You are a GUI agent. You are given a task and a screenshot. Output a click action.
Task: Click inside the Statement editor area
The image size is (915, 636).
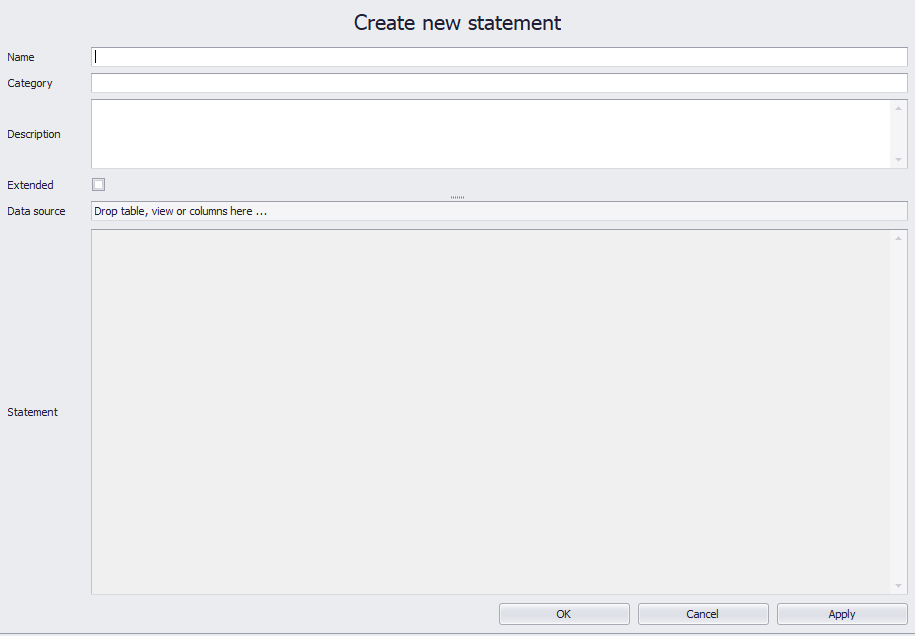[490, 412]
